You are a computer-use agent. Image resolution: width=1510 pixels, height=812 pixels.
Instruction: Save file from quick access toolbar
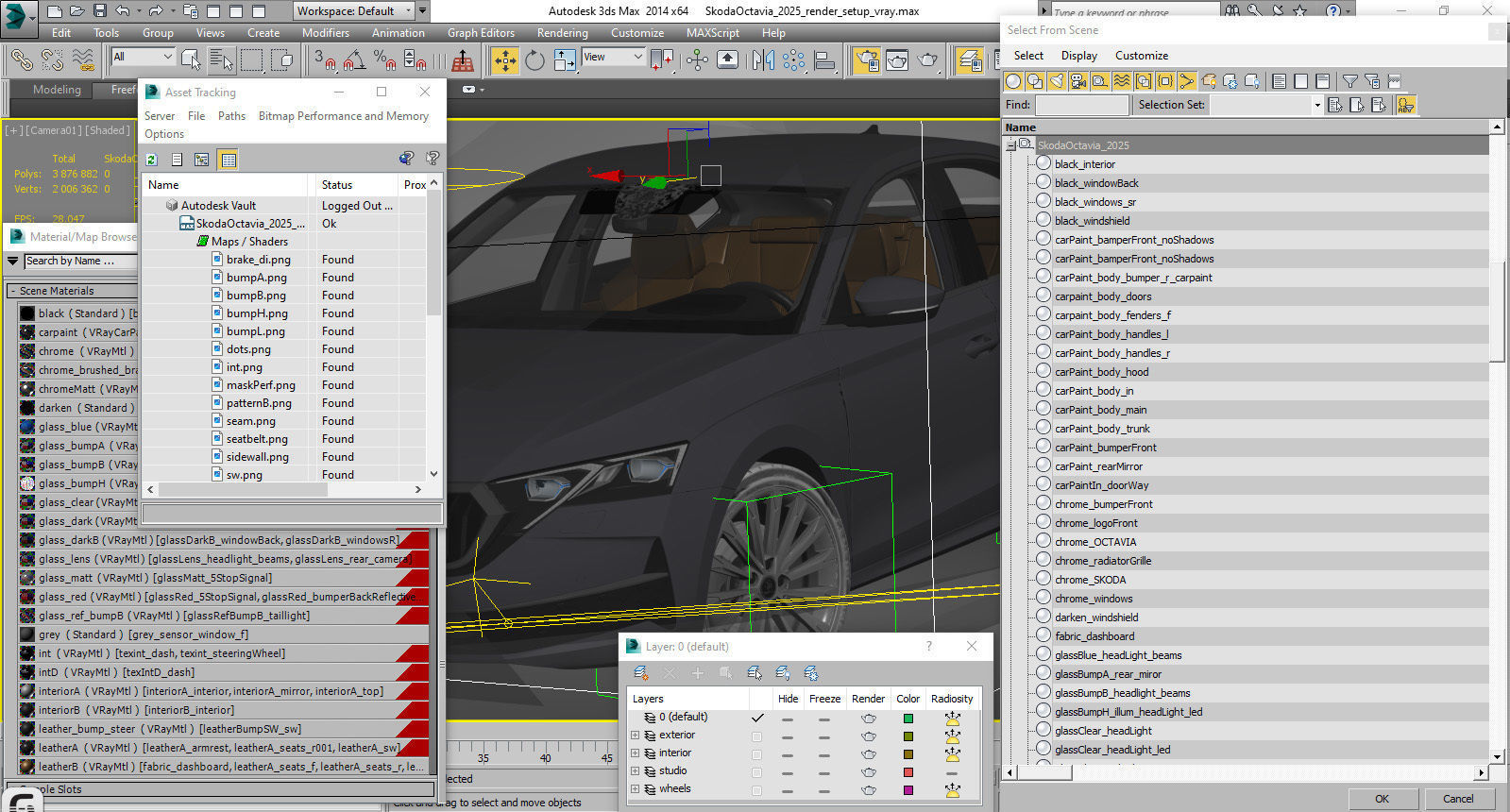pos(100,11)
